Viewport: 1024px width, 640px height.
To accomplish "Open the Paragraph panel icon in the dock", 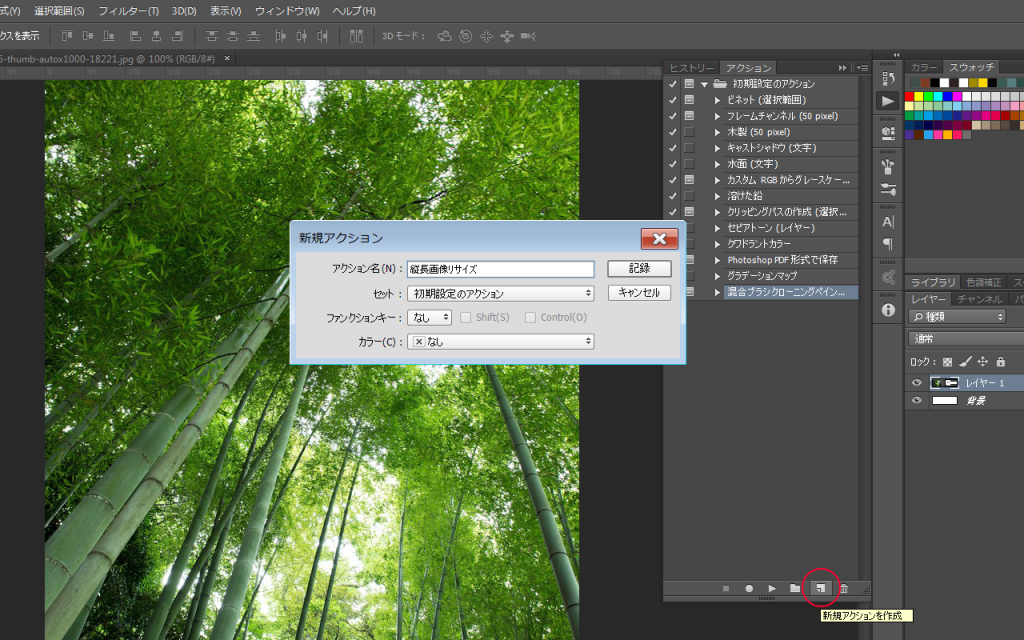I will pos(888,244).
